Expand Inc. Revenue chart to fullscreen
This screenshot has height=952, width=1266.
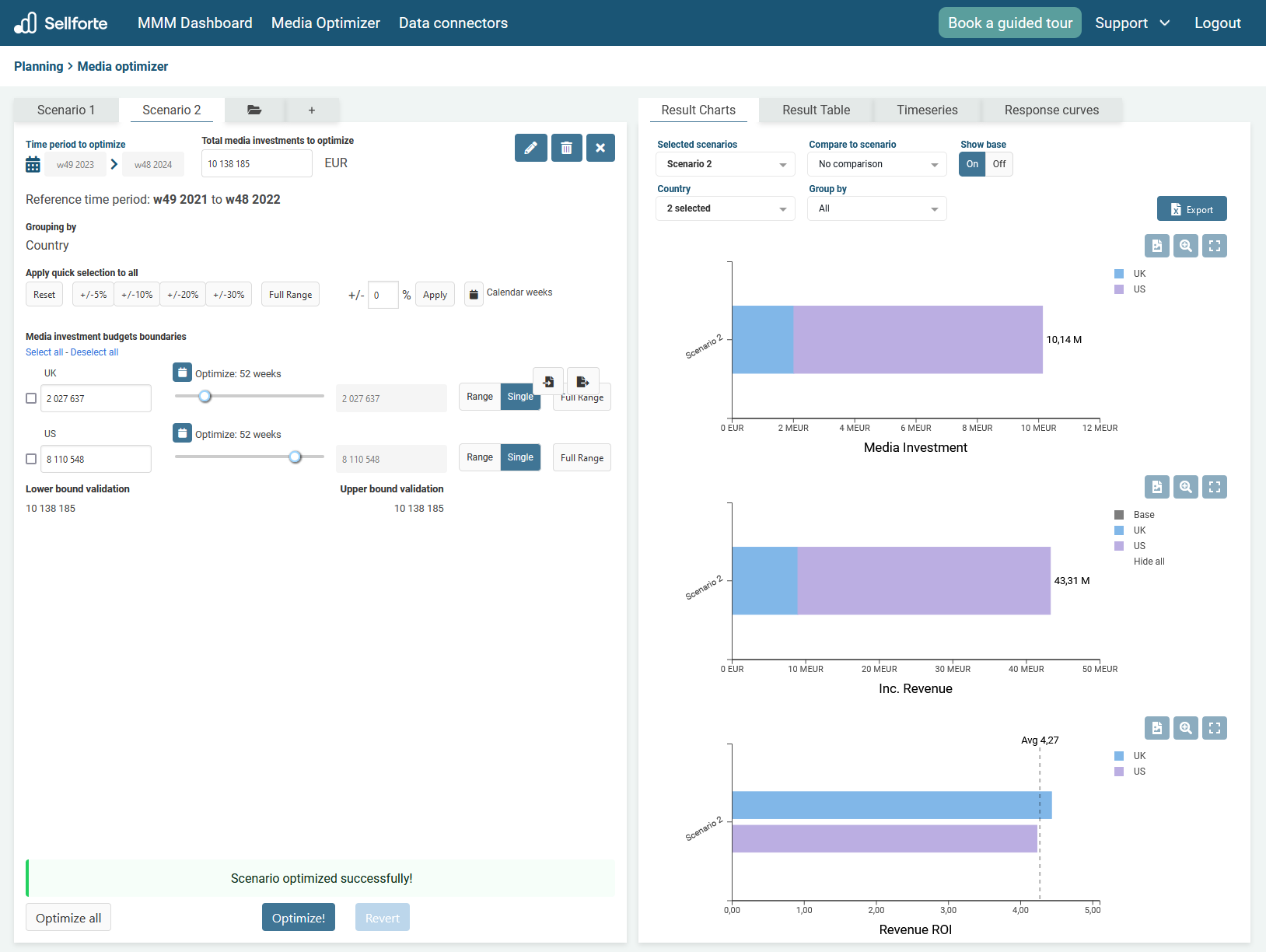click(1214, 487)
